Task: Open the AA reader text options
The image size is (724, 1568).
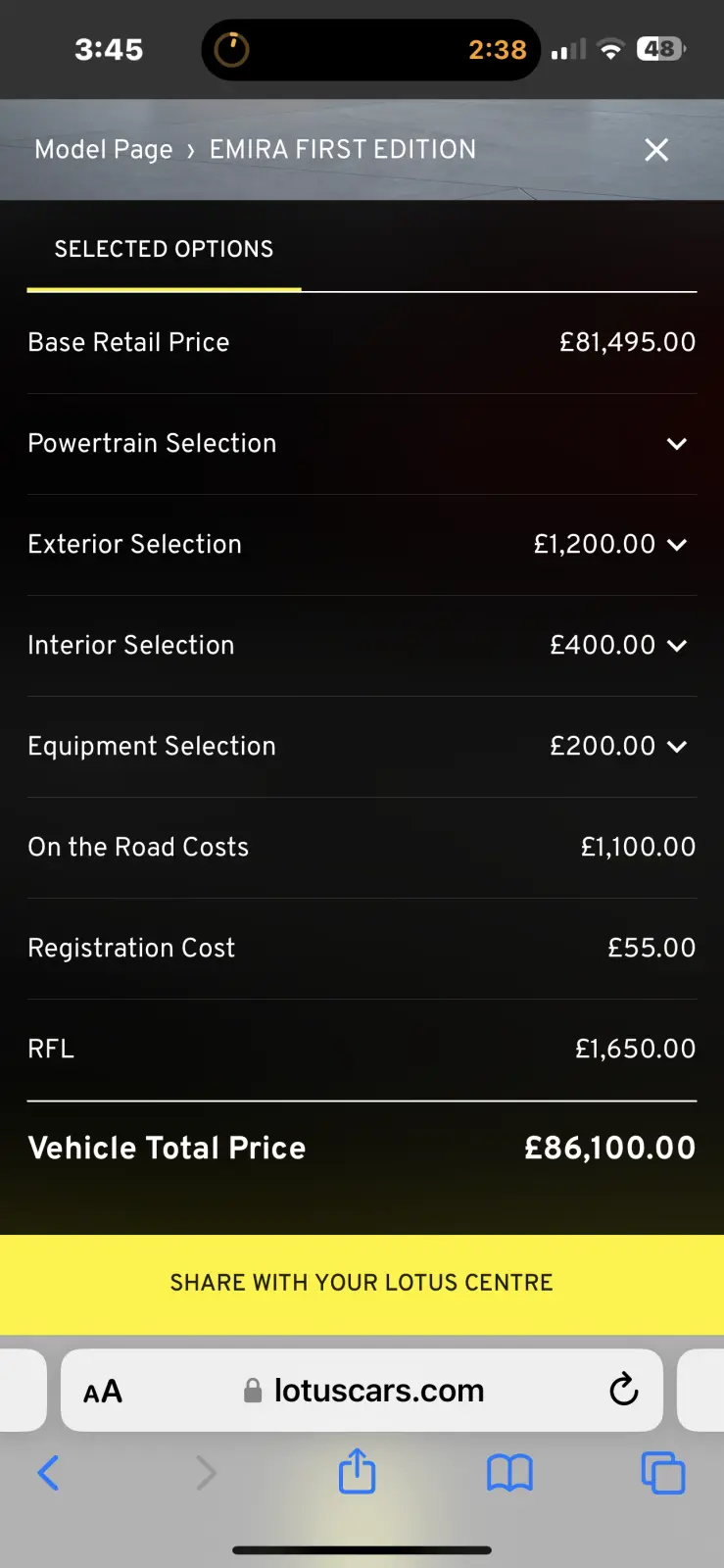Action: tap(103, 1392)
